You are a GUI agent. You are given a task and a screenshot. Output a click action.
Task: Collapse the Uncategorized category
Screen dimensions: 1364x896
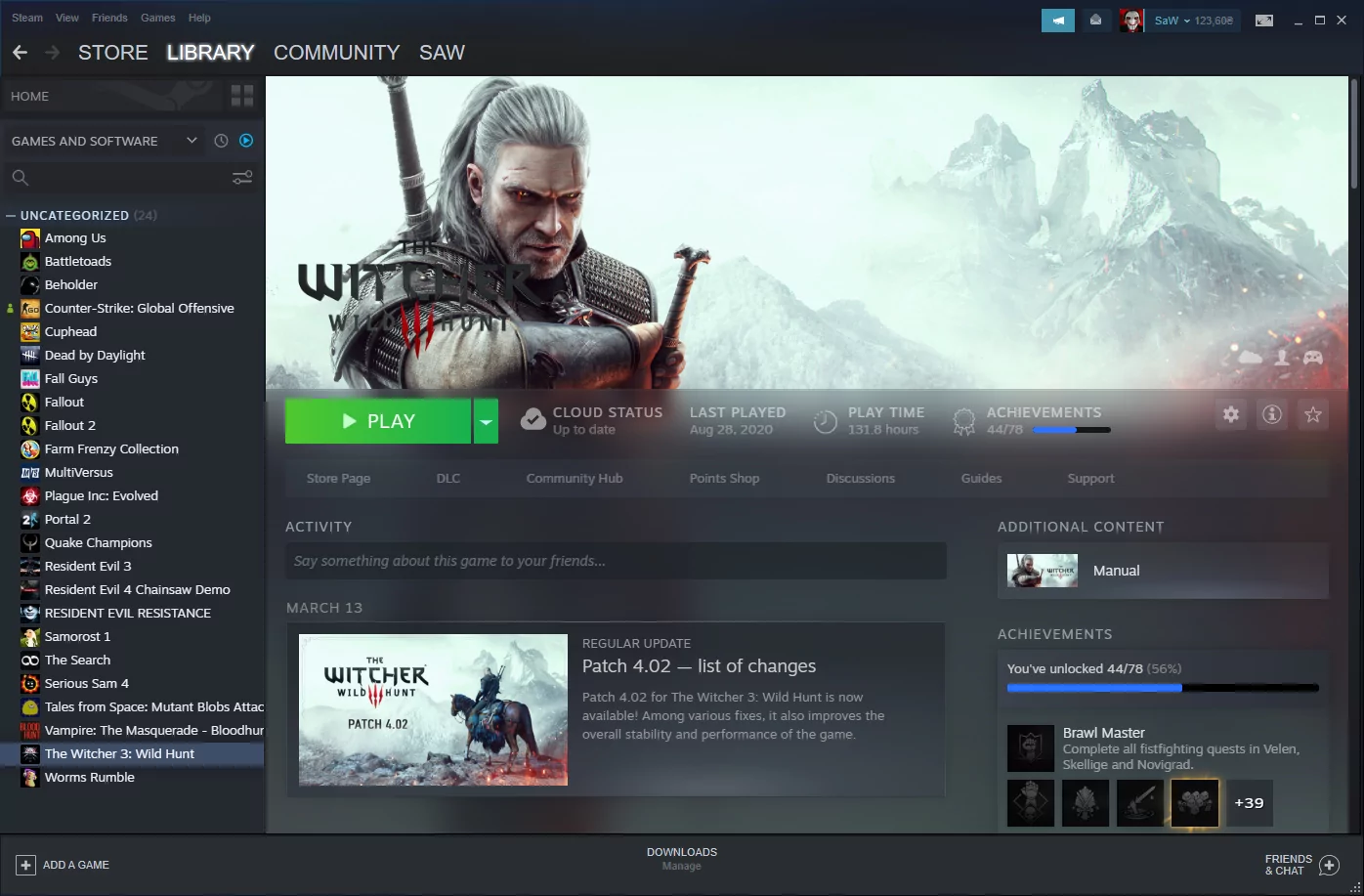click(x=11, y=215)
